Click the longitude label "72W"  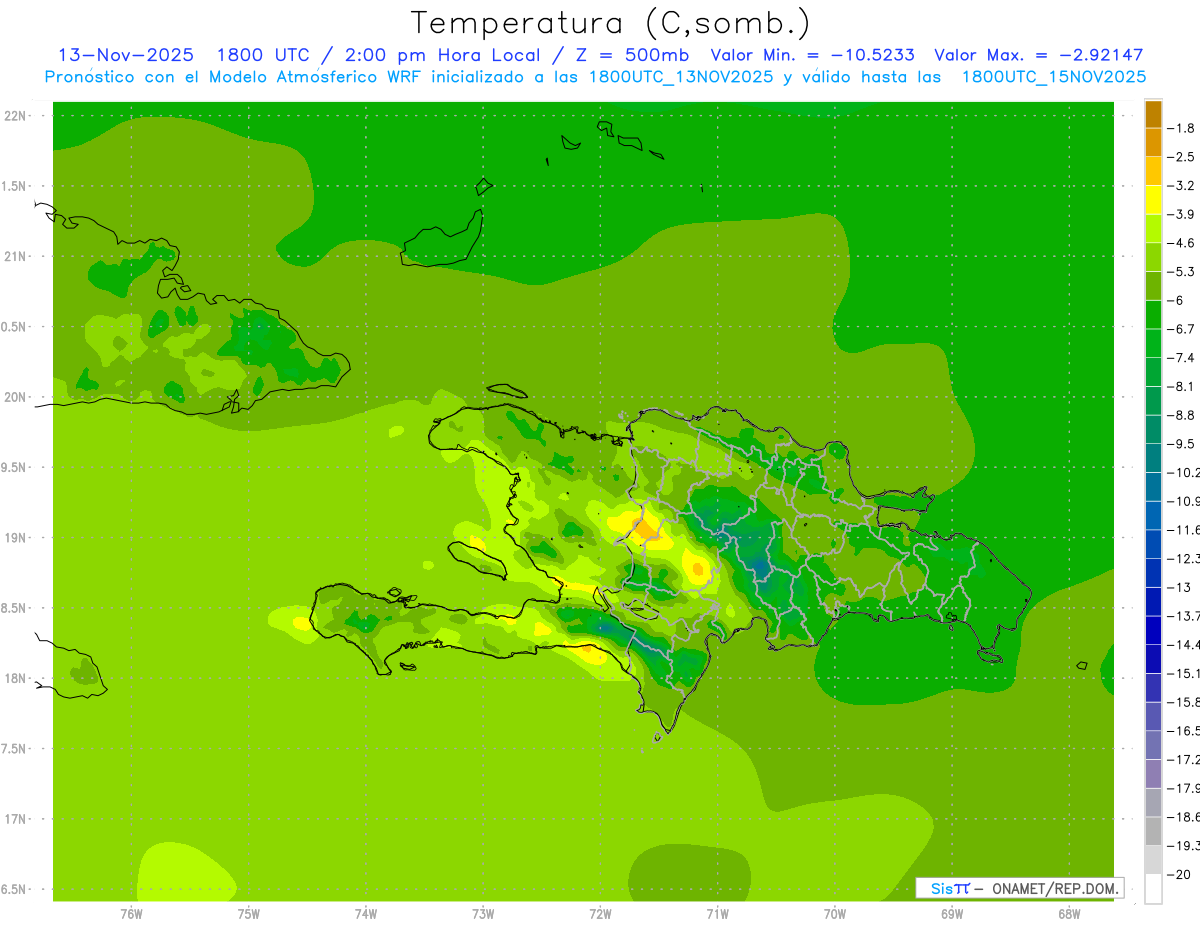click(600, 913)
